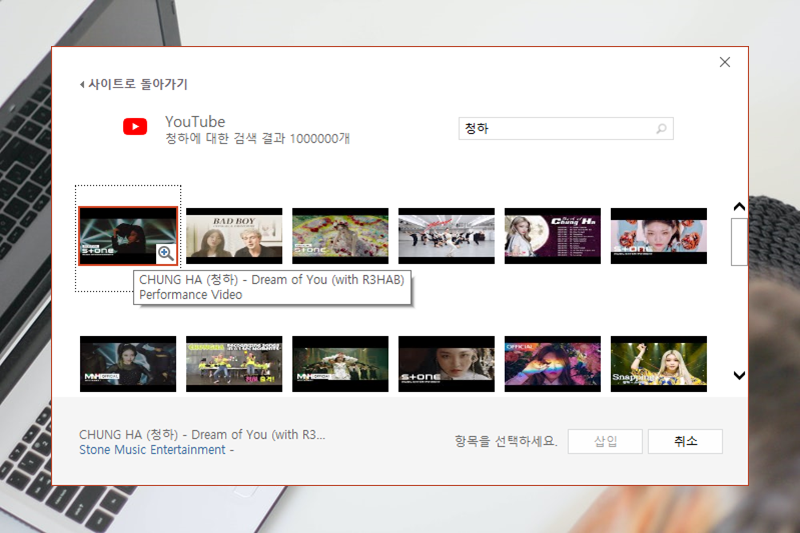Click the video title text in footer

click(x=202, y=435)
